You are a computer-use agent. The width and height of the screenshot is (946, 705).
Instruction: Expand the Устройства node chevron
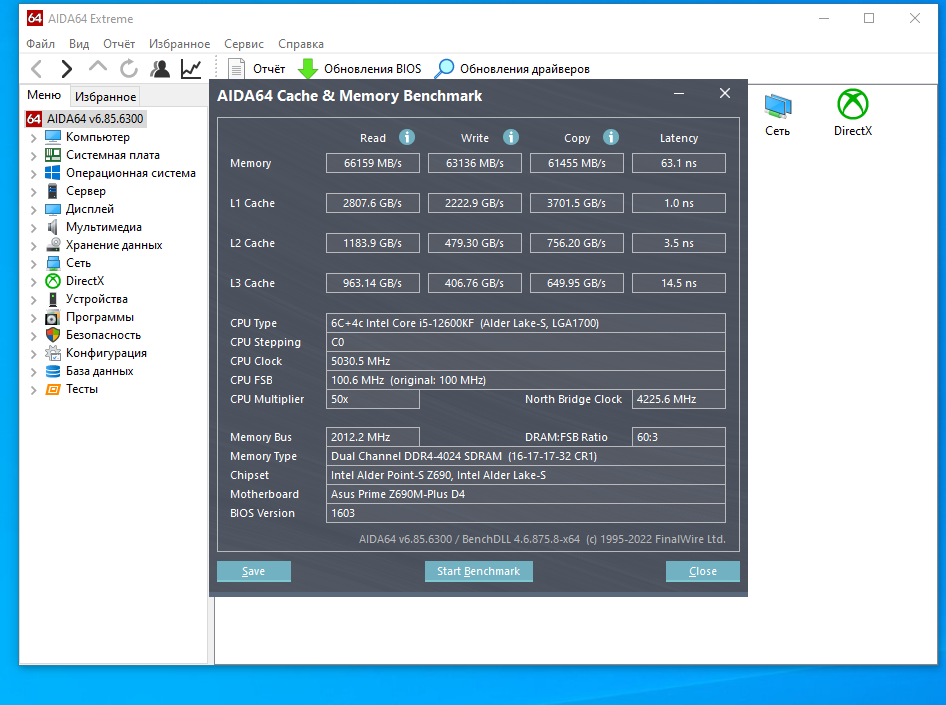pos(34,300)
